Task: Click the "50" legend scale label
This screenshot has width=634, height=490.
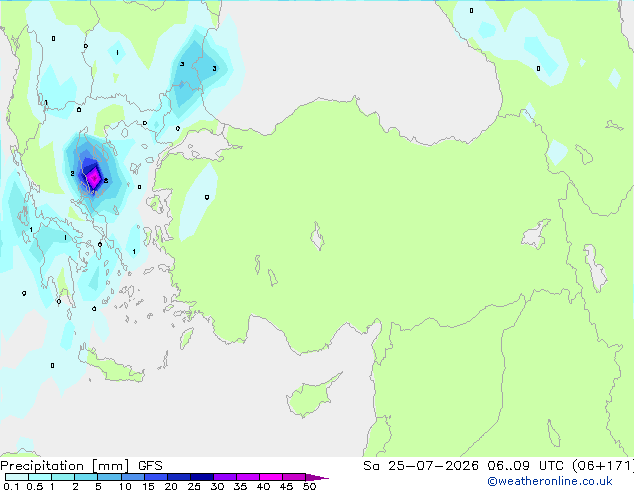Action: 309,486
